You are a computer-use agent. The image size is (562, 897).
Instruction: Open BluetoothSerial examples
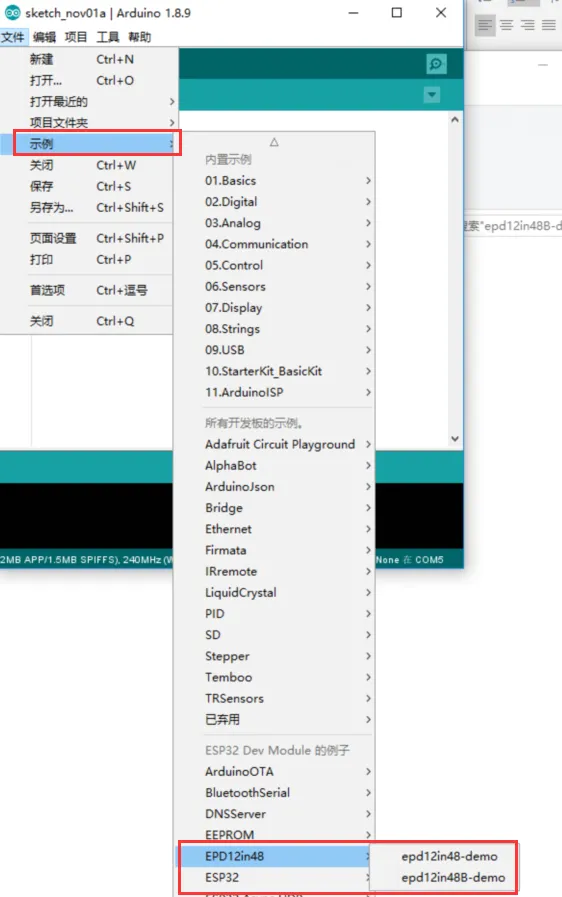coord(274,792)
